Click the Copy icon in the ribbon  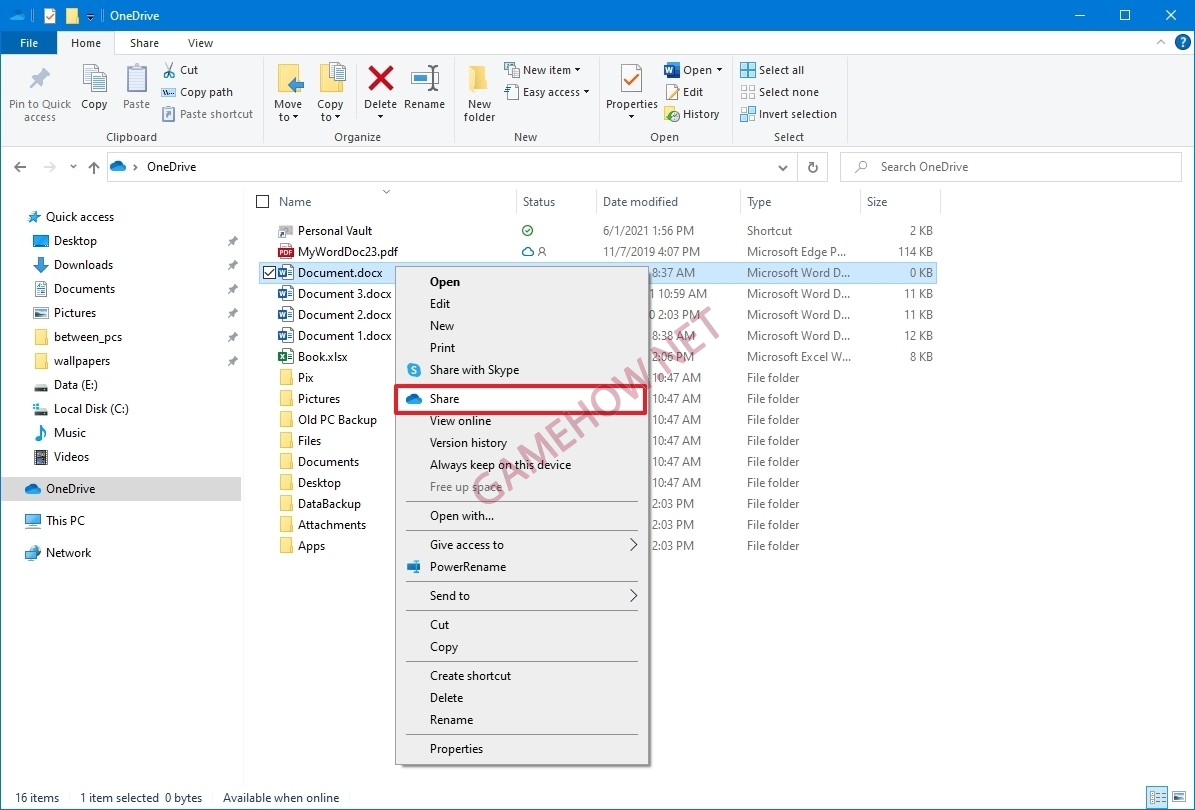click(94, 90)
